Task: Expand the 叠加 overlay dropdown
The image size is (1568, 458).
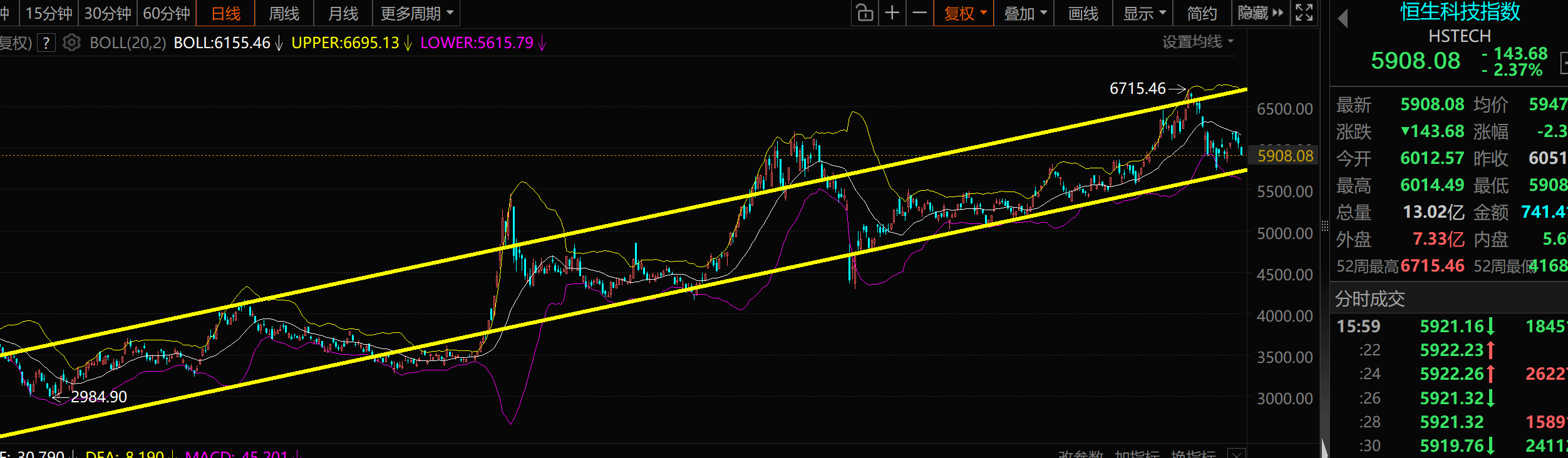Action: 1024,13
